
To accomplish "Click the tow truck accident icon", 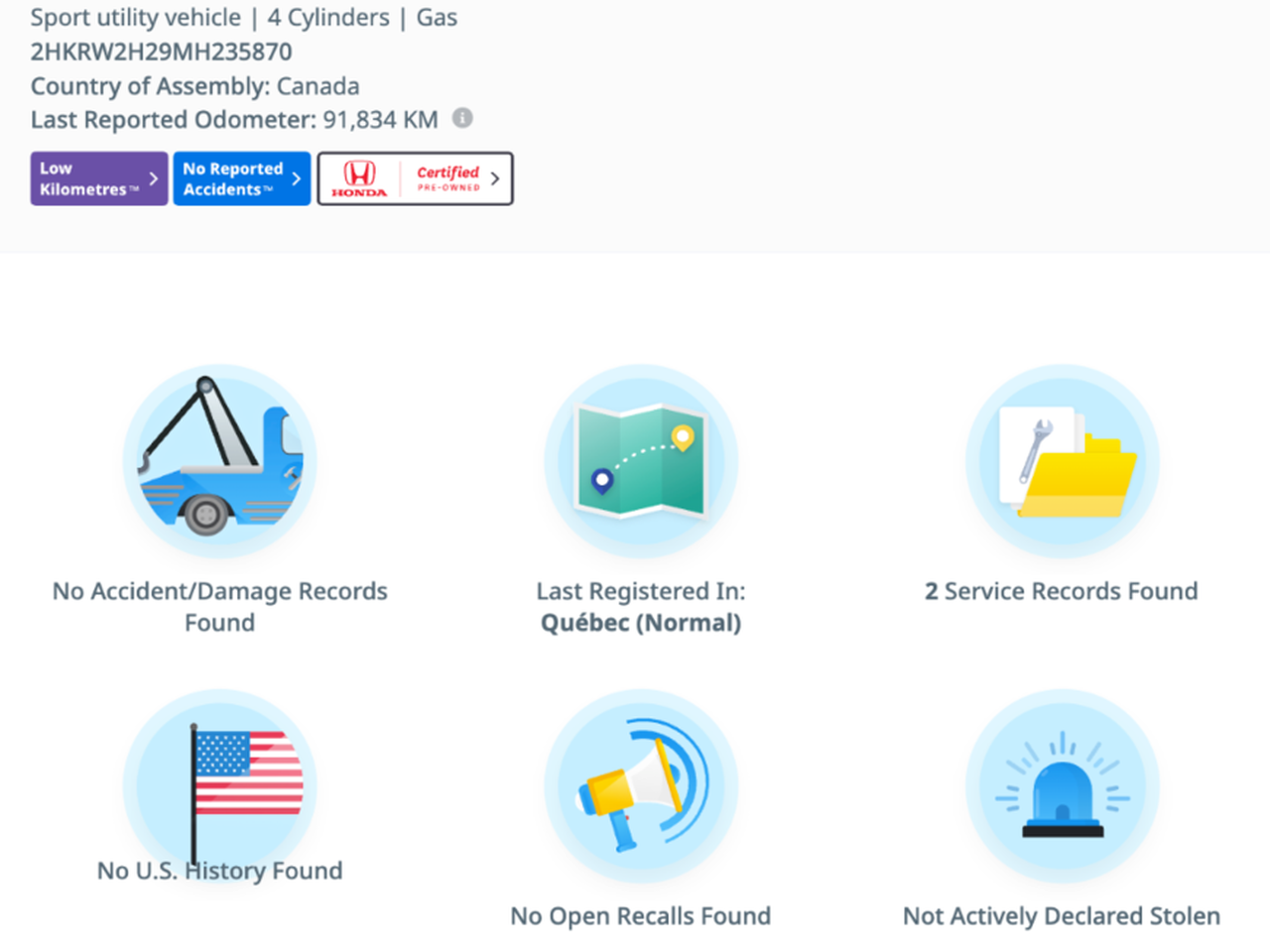I will (220, 460).
